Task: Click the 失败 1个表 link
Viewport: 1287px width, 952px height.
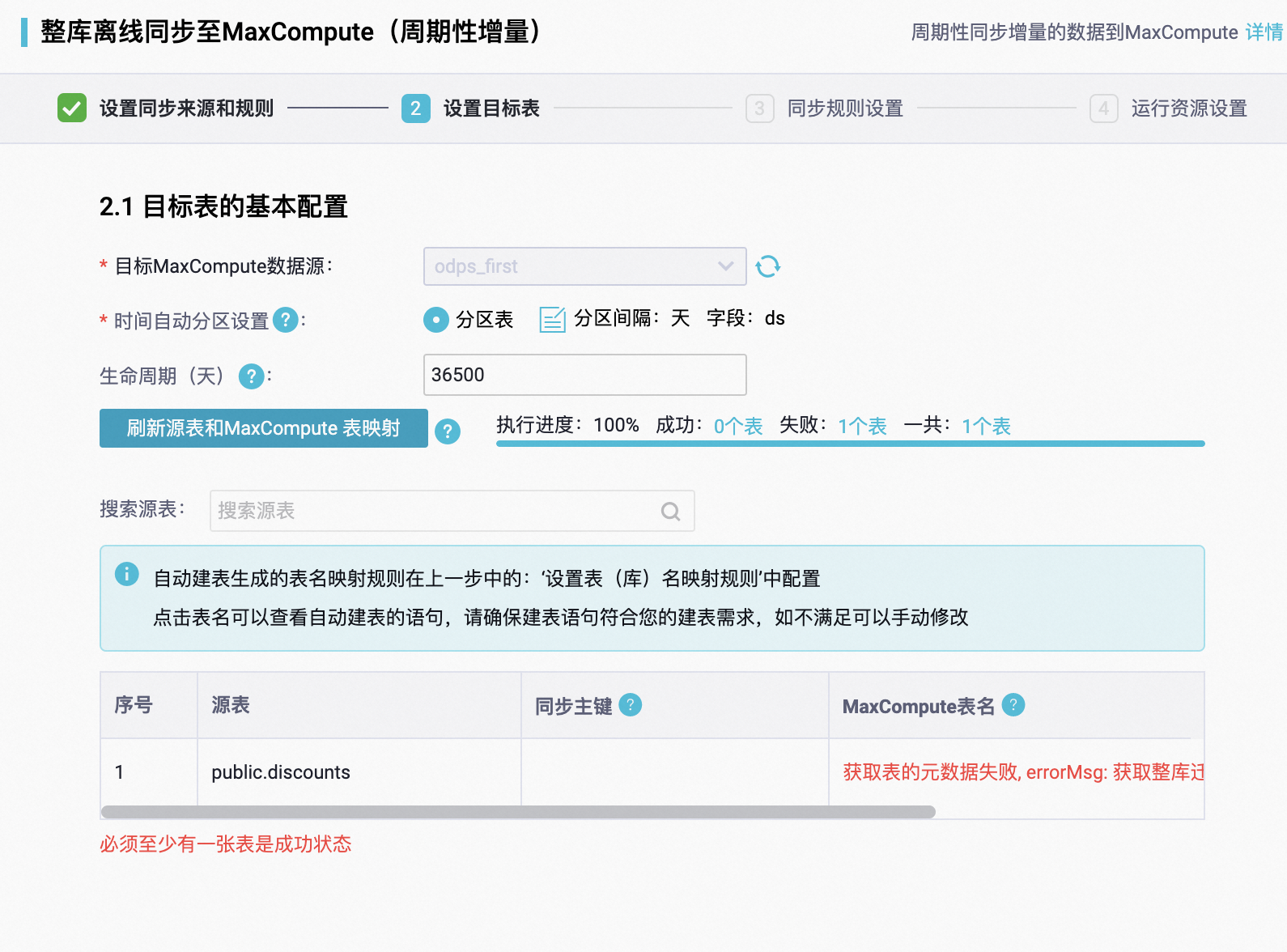Action: pos(862,426)
